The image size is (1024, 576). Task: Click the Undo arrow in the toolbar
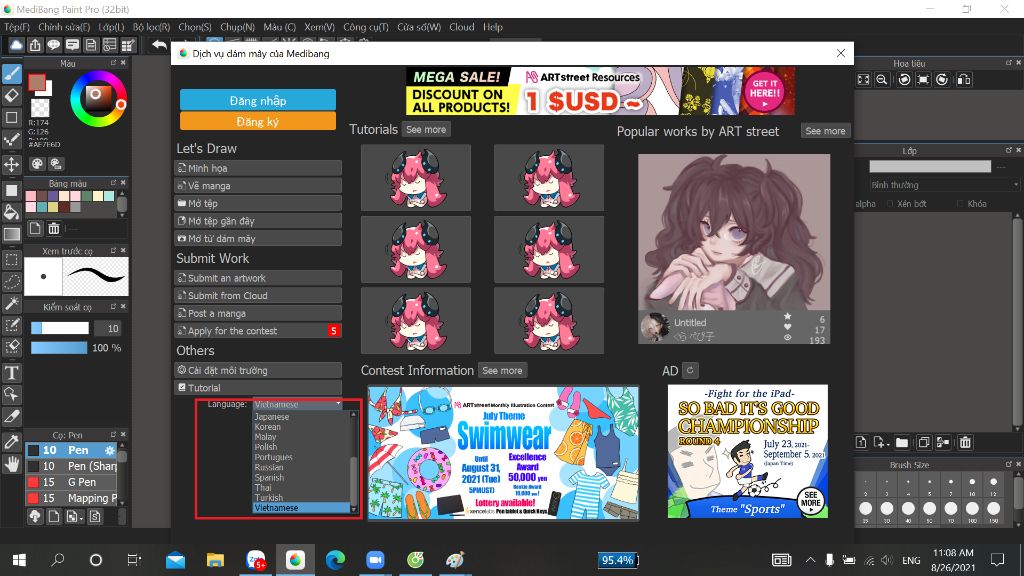(159, 45)
